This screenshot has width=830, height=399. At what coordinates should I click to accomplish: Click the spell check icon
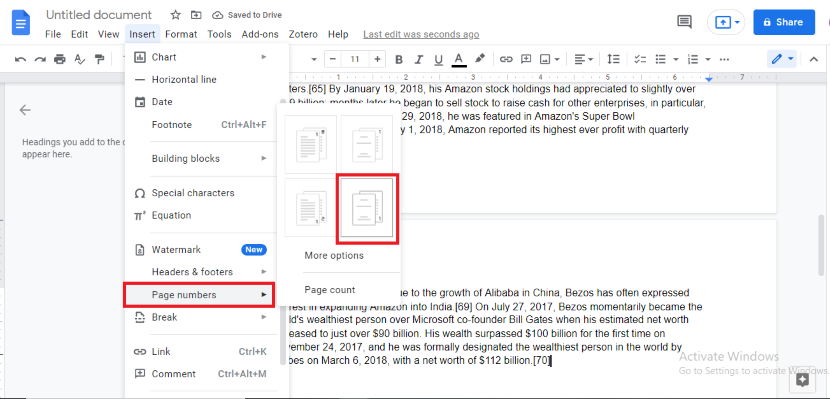click(79, 59)
